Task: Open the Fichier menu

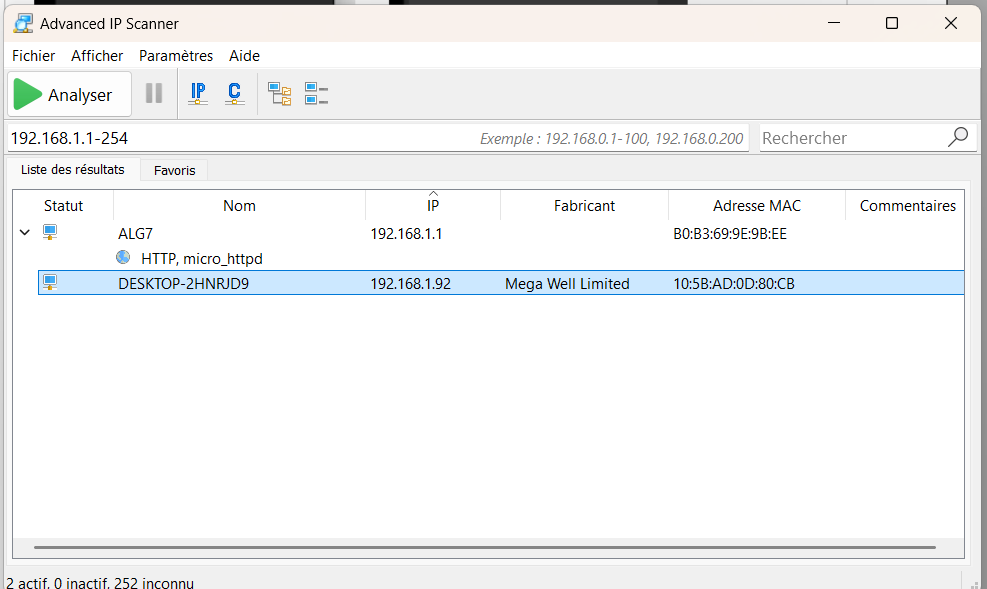Action: coord(34,56)
